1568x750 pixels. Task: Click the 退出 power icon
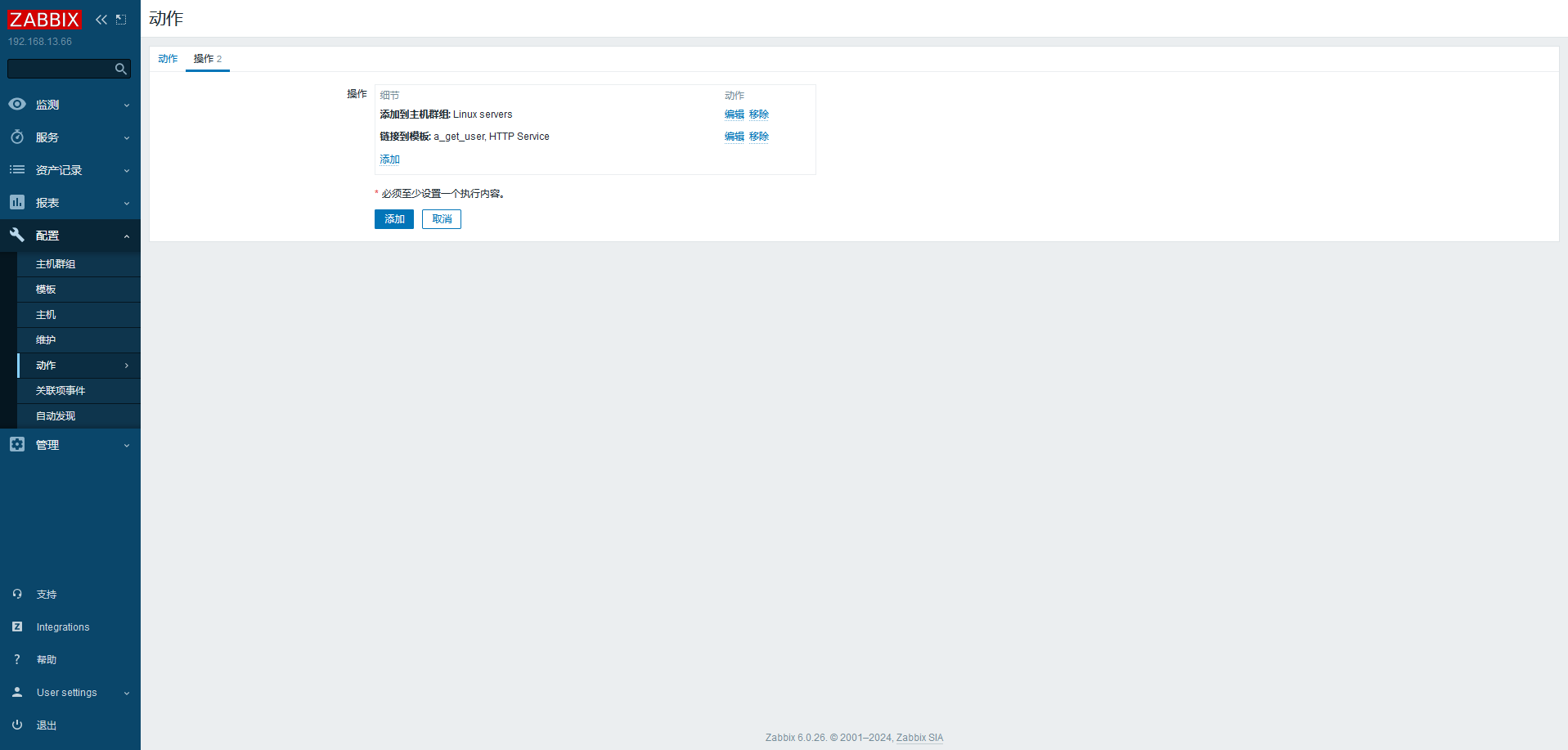[x=17, y=725]
